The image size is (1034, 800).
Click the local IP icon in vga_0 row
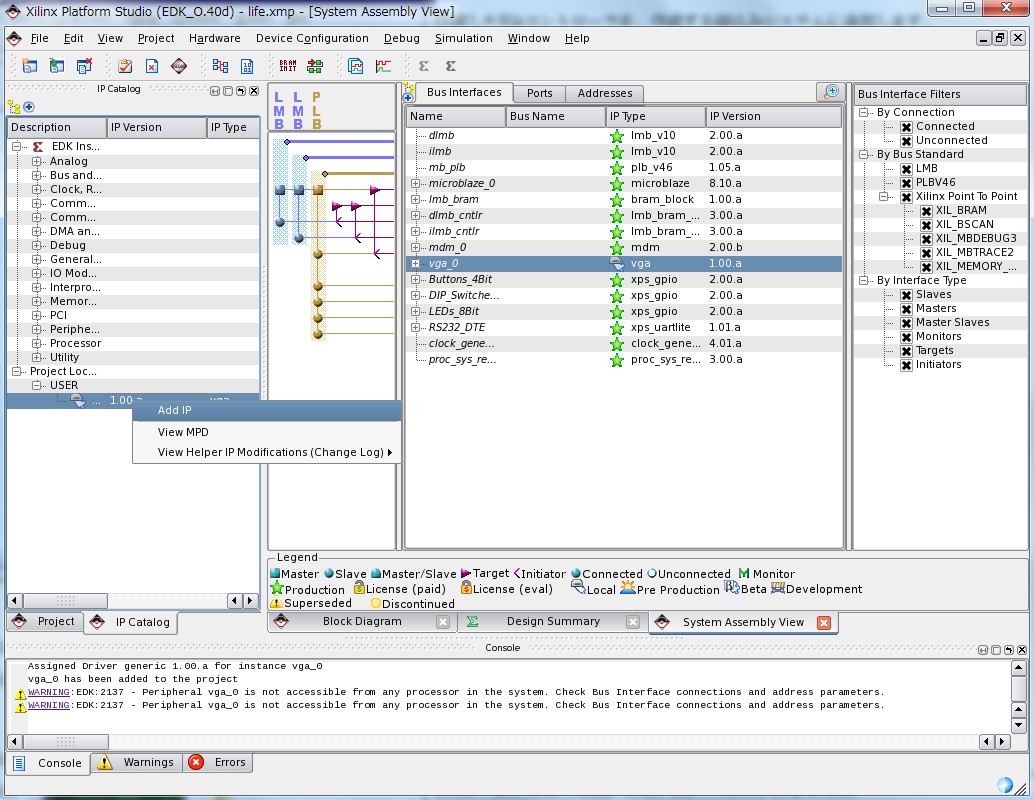pyautogui.click(x=616, y=263)
